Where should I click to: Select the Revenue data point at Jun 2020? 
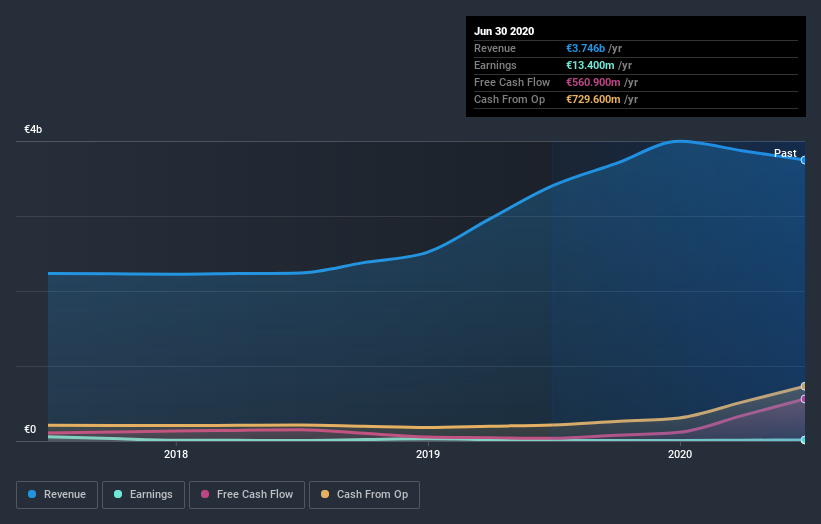(804, 160)
